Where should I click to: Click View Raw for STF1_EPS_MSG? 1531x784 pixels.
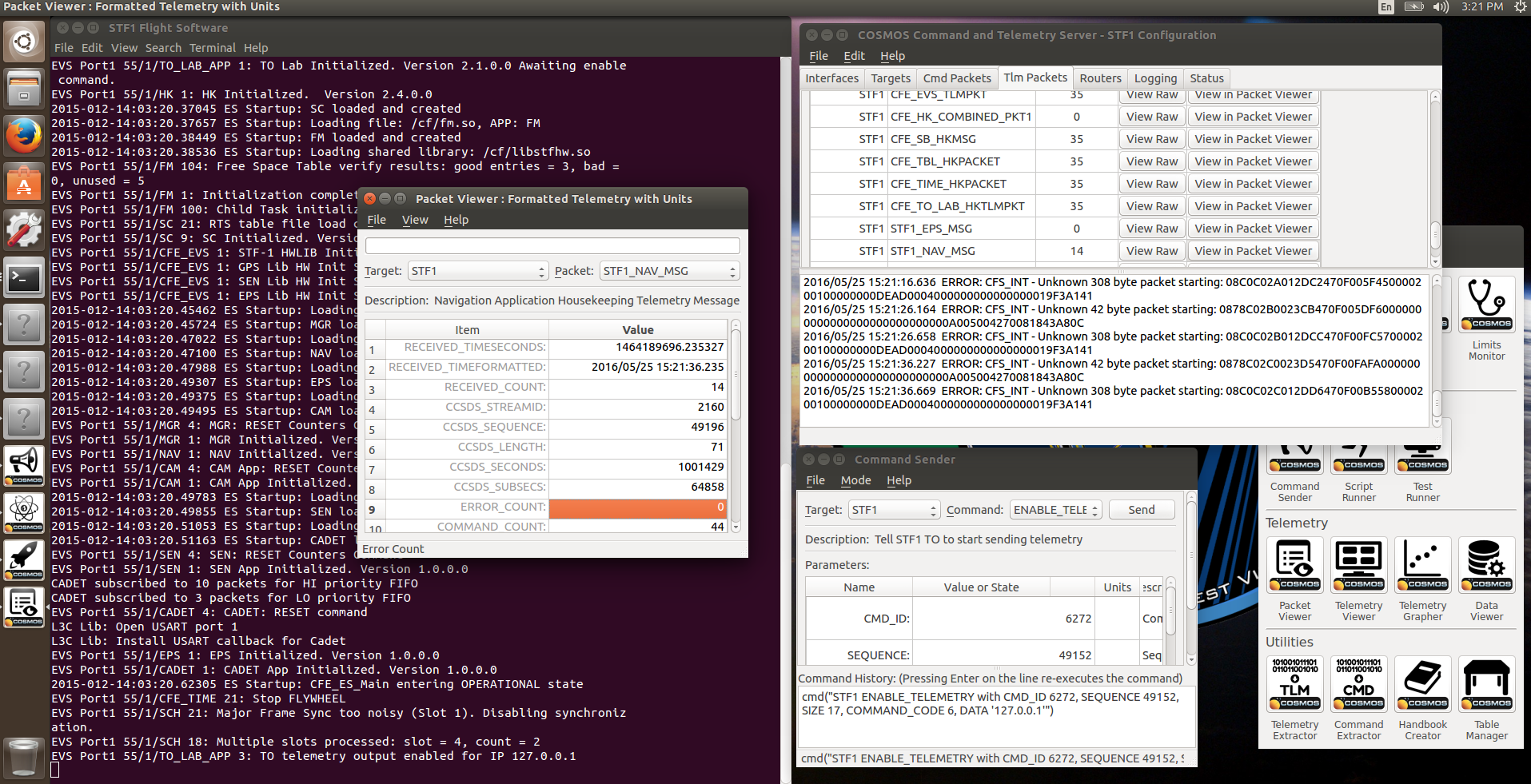click(1152, 229)
